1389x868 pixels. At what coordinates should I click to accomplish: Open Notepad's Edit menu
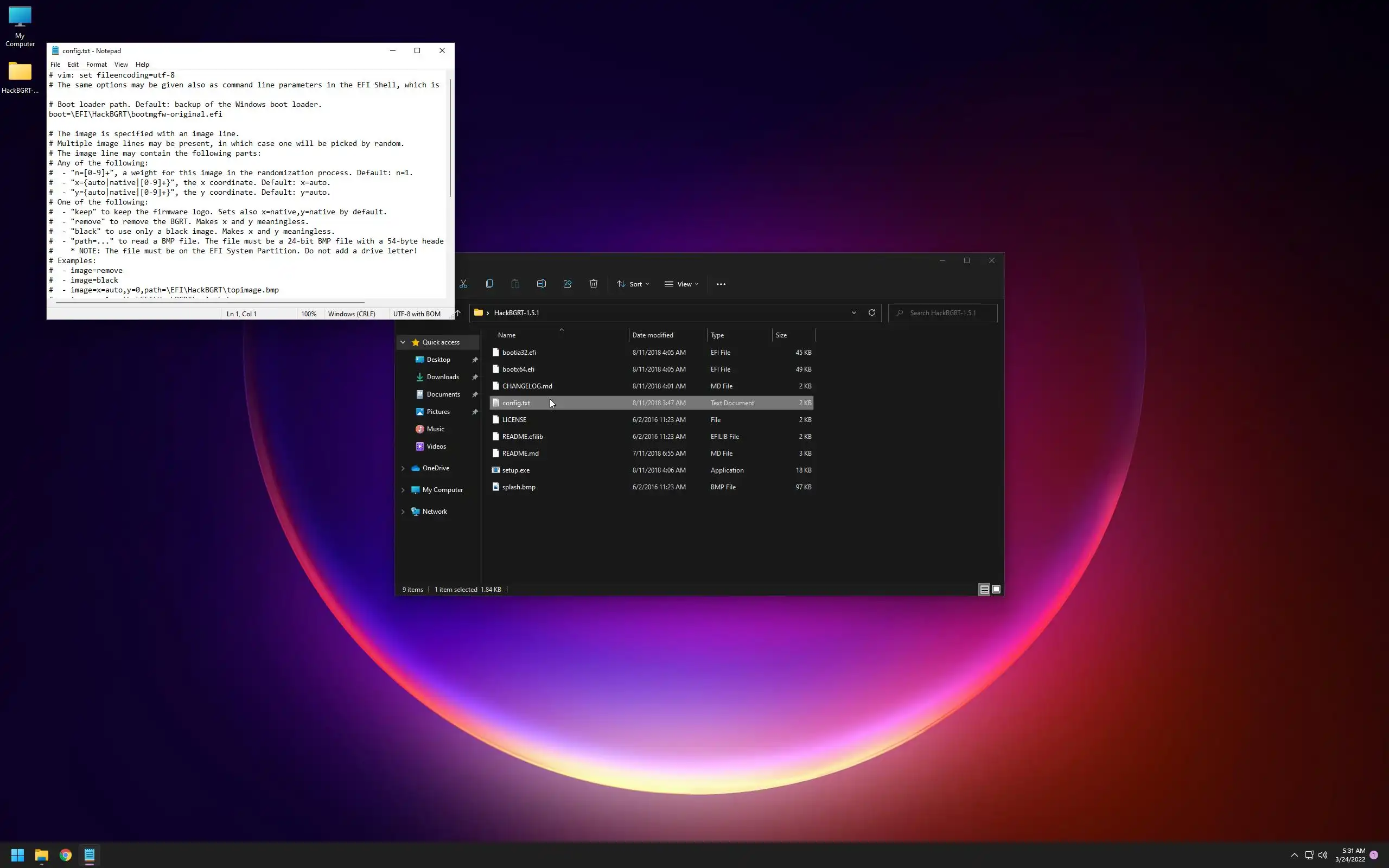[x=73, y=65]
